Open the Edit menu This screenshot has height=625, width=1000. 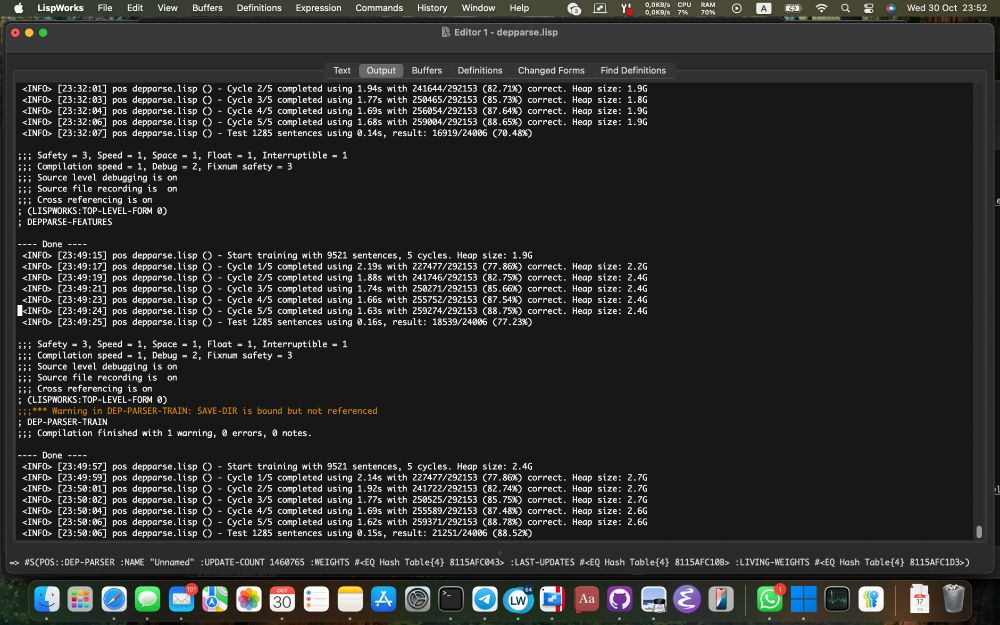click(135, 8)
